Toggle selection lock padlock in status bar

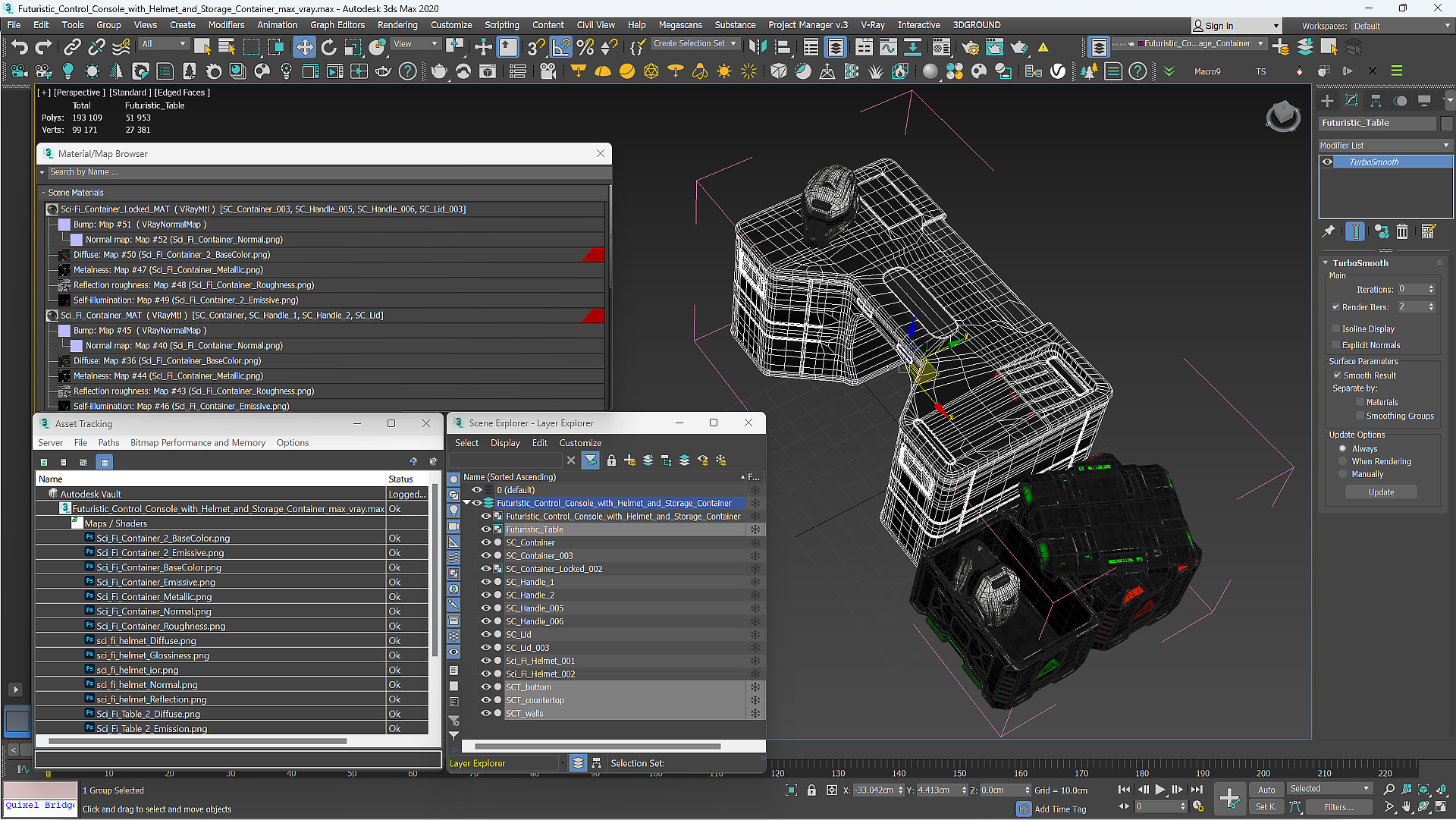[811, 790]
